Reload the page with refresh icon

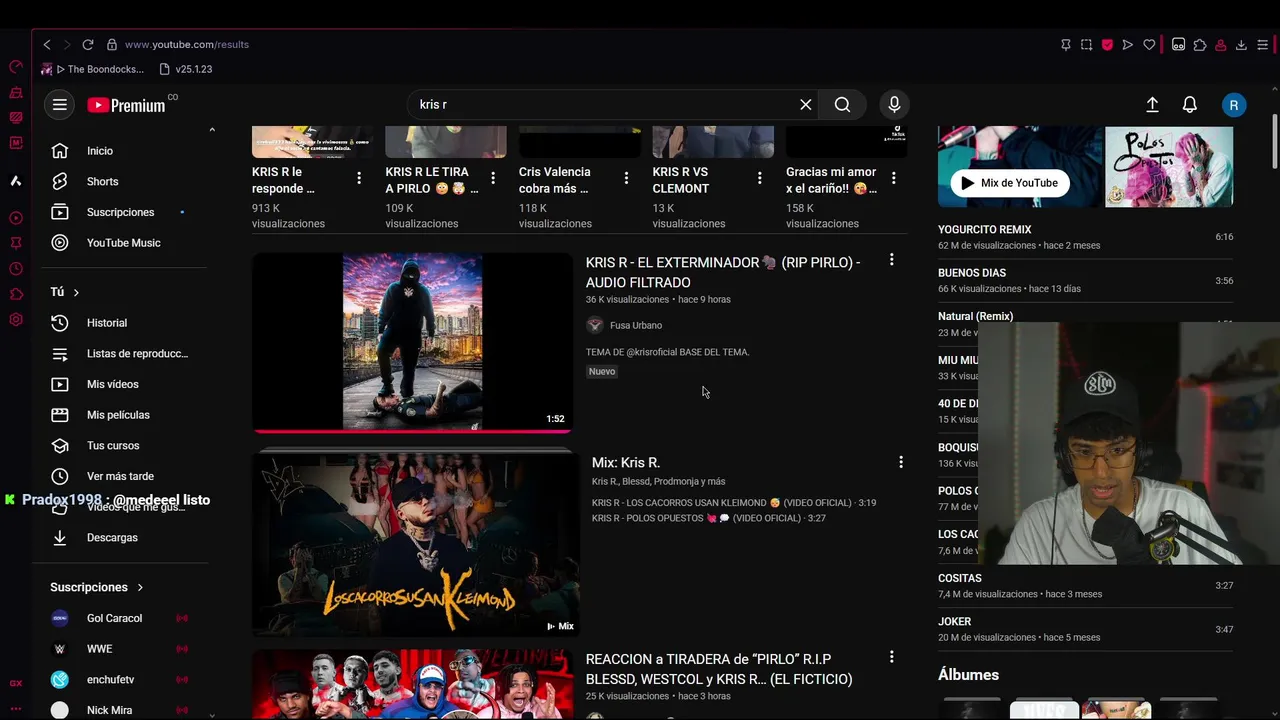[88, 44]
